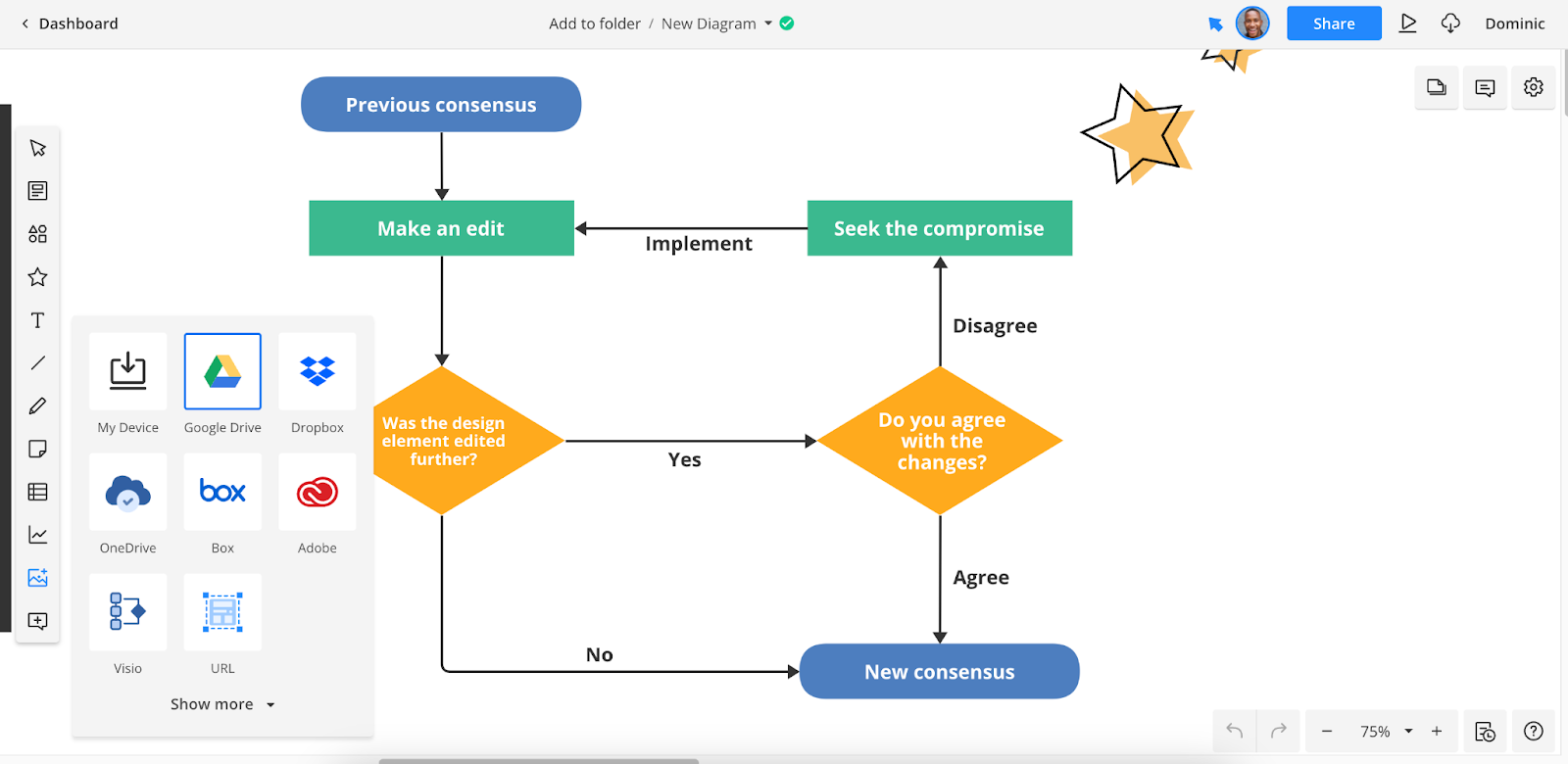Select the New consensus shape
Image resolution: width=1568 pixels, height=764 pixels.
(x=939, y=672)
